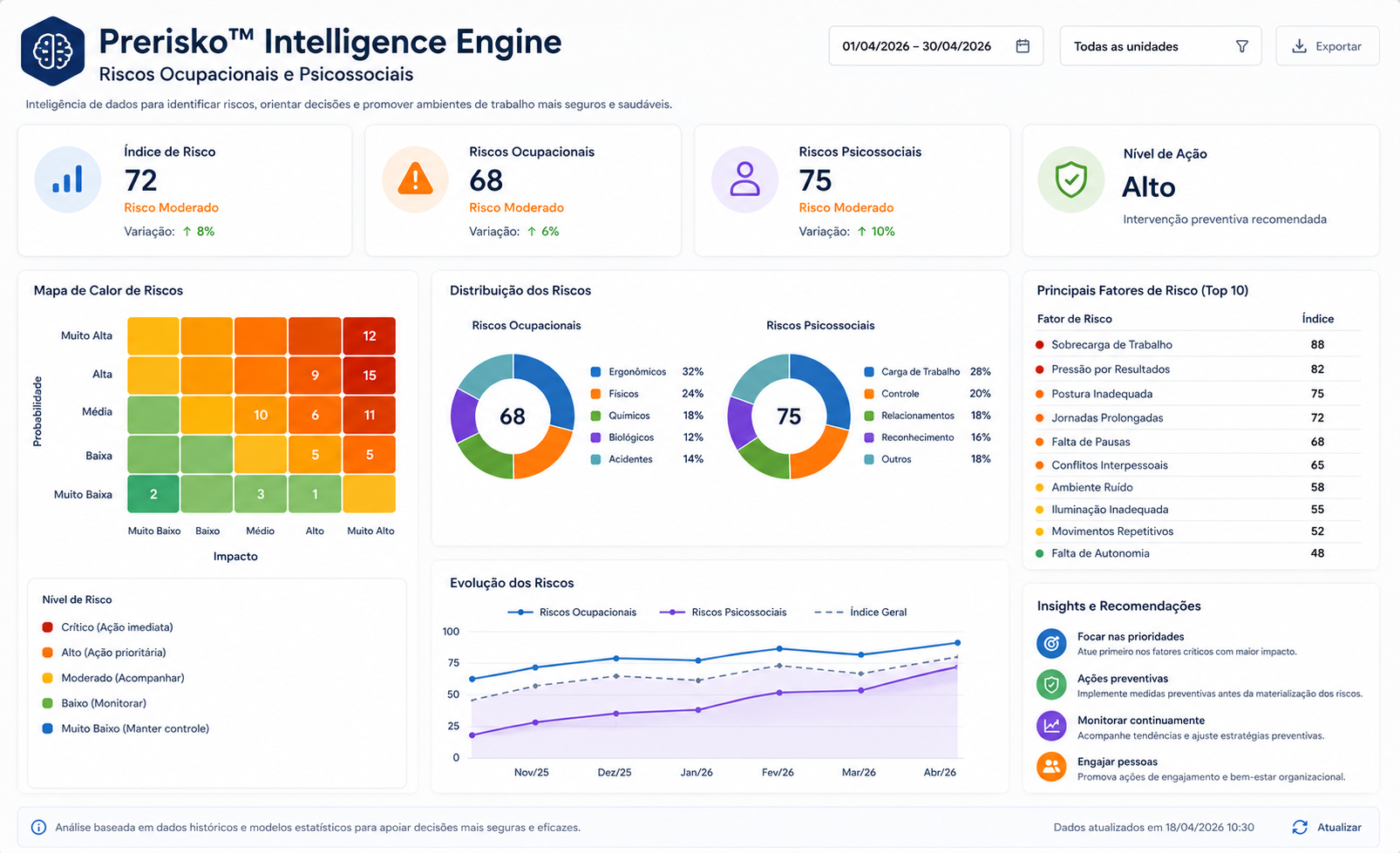Screen dimensions: 1400x853
Task: Click the Exportar button
Action: [1327, 46]
